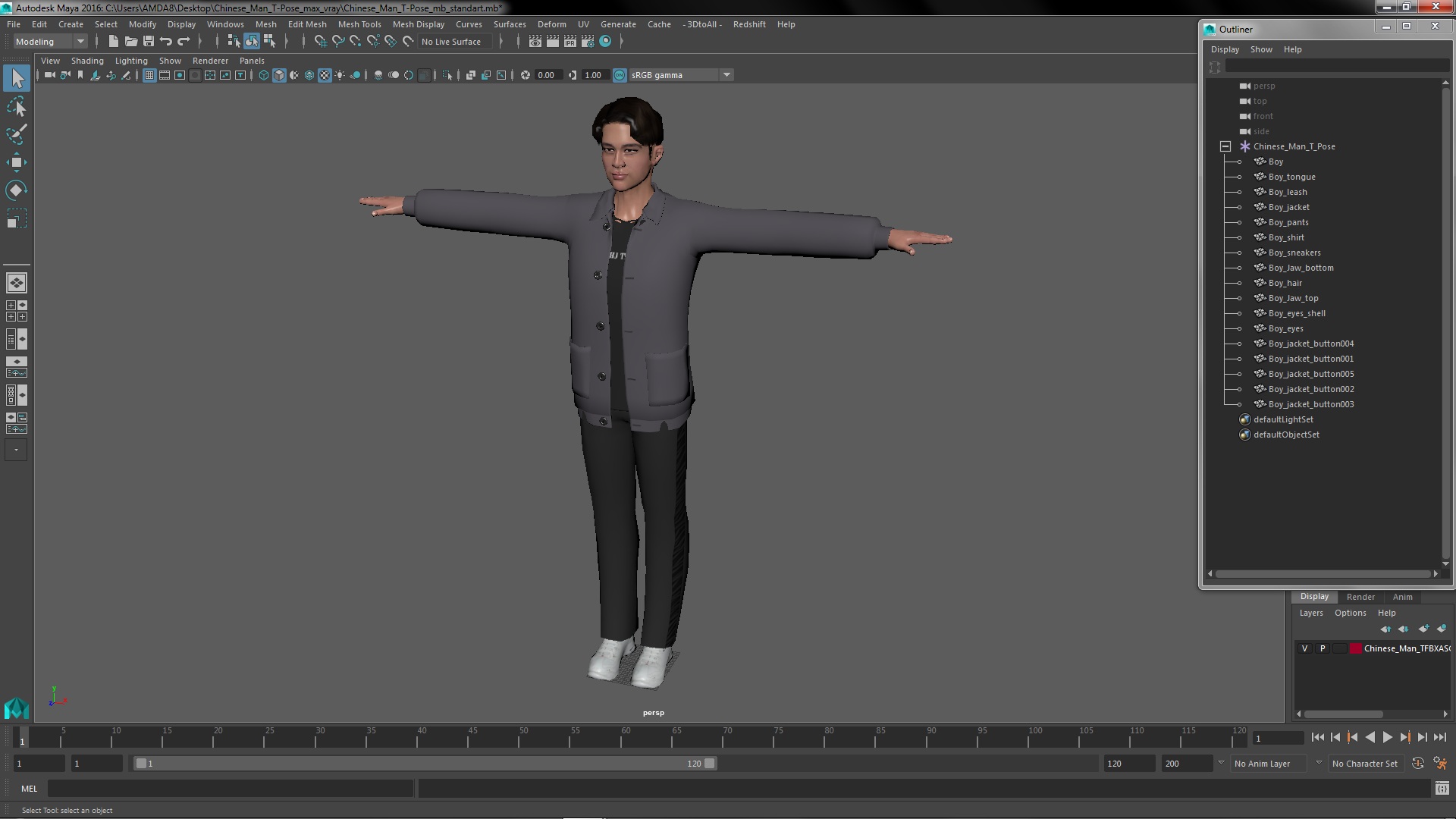Toggle use all lights in viewport
This screenshot has width=1456, height=819.
click(340, 75)
